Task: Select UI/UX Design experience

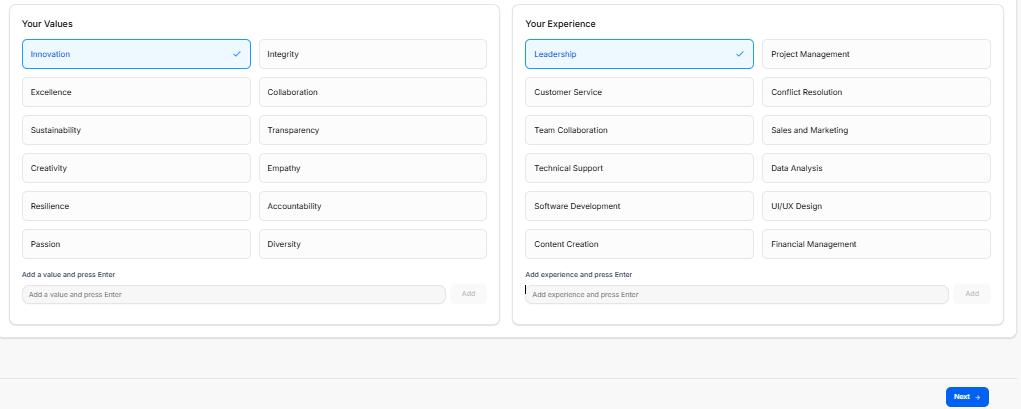Action: pyautogui.click(x=876, y=206)
